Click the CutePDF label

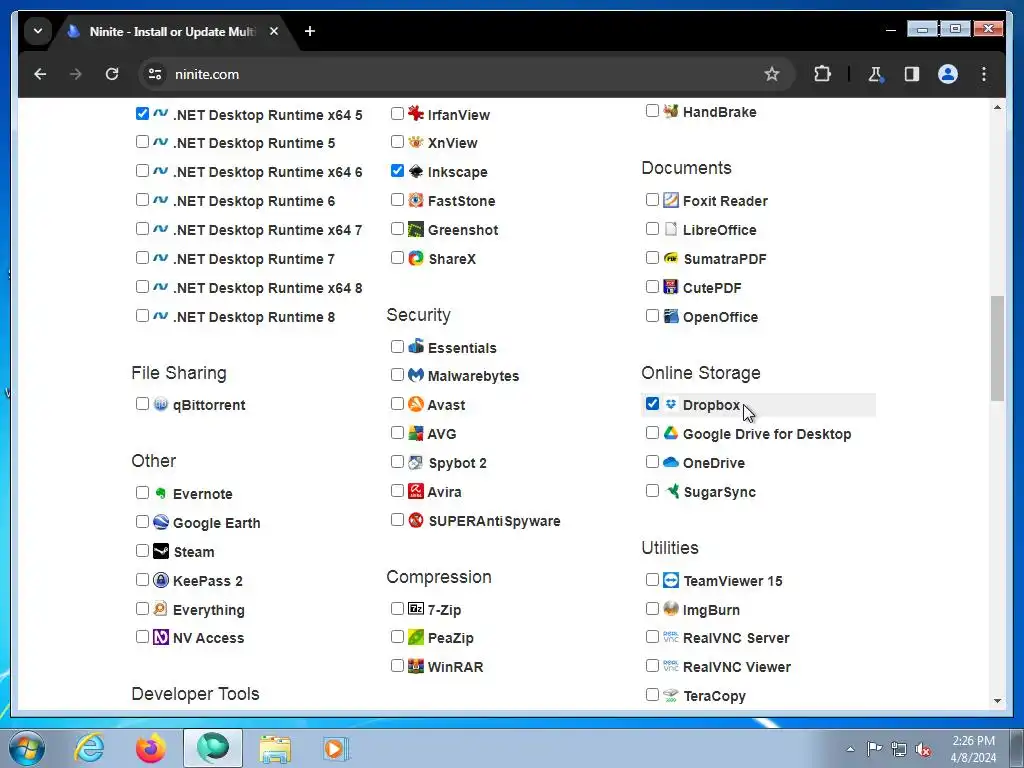712,288
